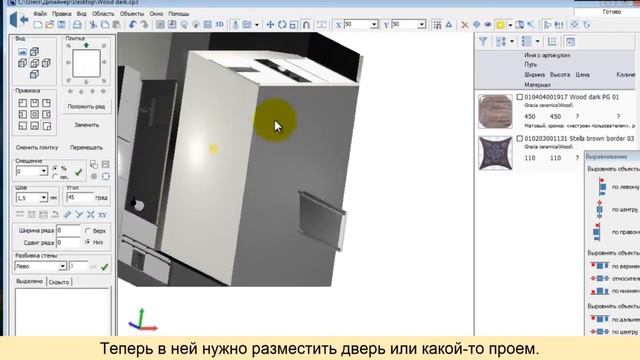Select the bottom-right anchor in Привязка
Viewport: 640px width, 360px height.
pyautogui.click(x=47, y=126)
